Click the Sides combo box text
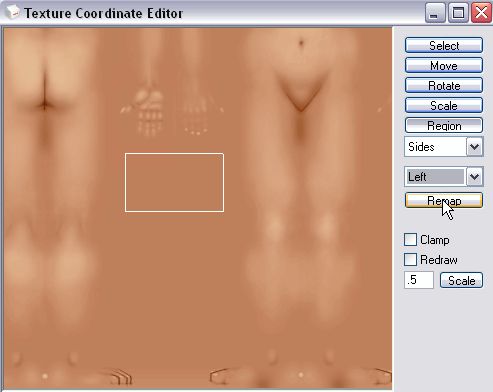The image size is (493, 392). pyautogui.click(x=421, y=147)
